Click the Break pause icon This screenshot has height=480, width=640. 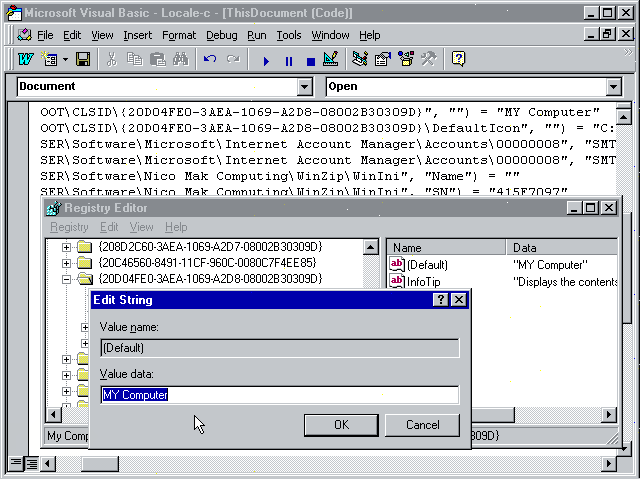(289, 61)
